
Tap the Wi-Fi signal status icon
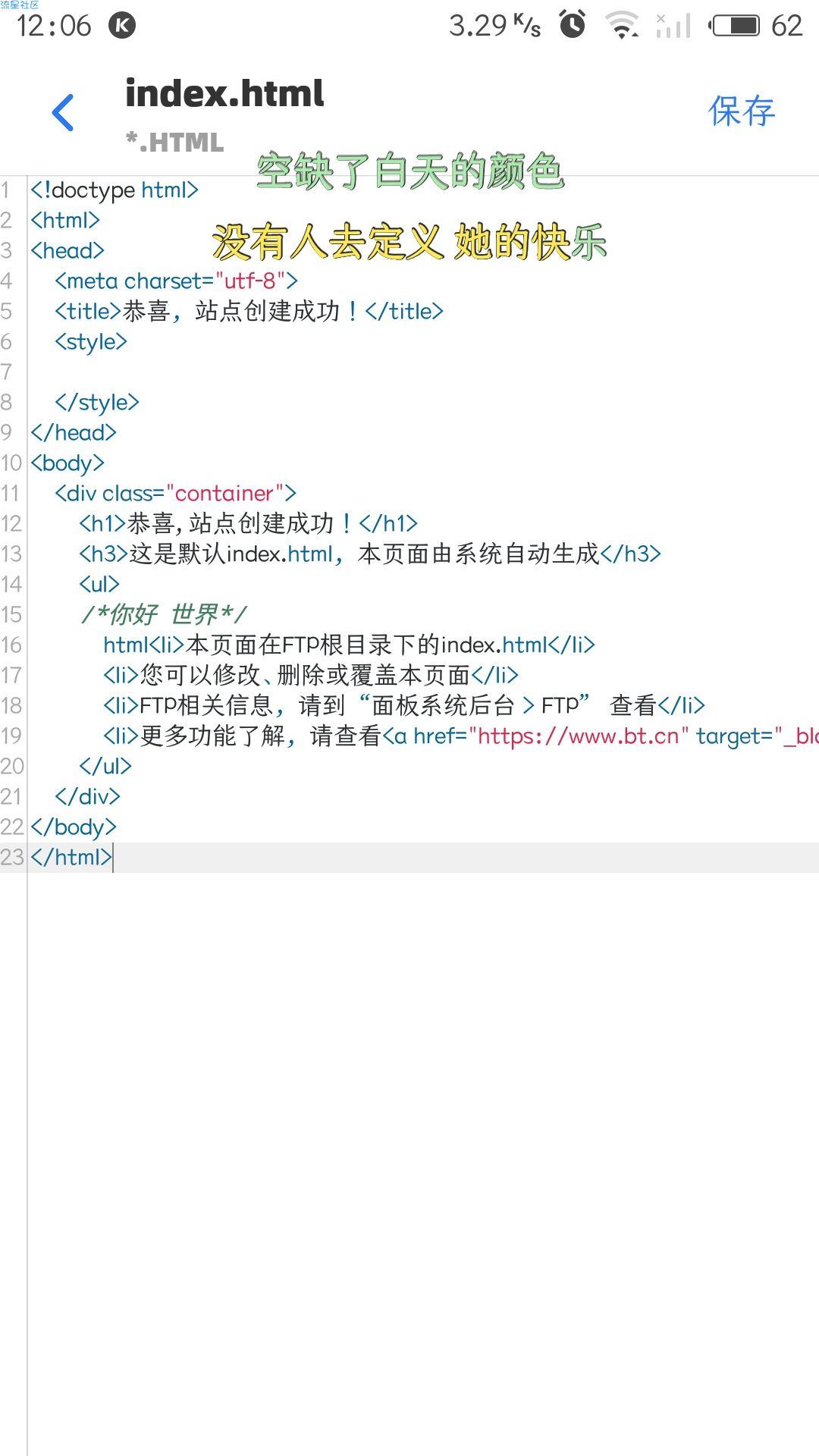point(622,25)
